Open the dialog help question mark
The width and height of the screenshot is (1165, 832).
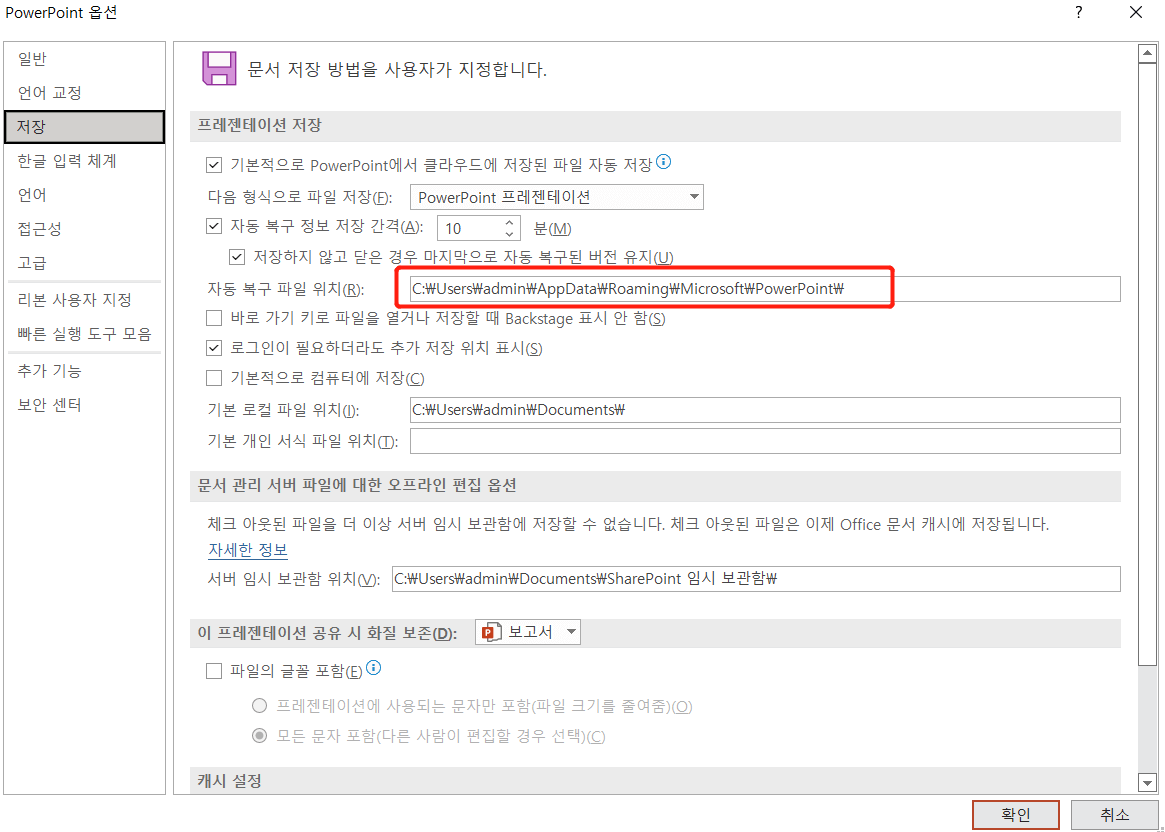(x=1078, y=14)
